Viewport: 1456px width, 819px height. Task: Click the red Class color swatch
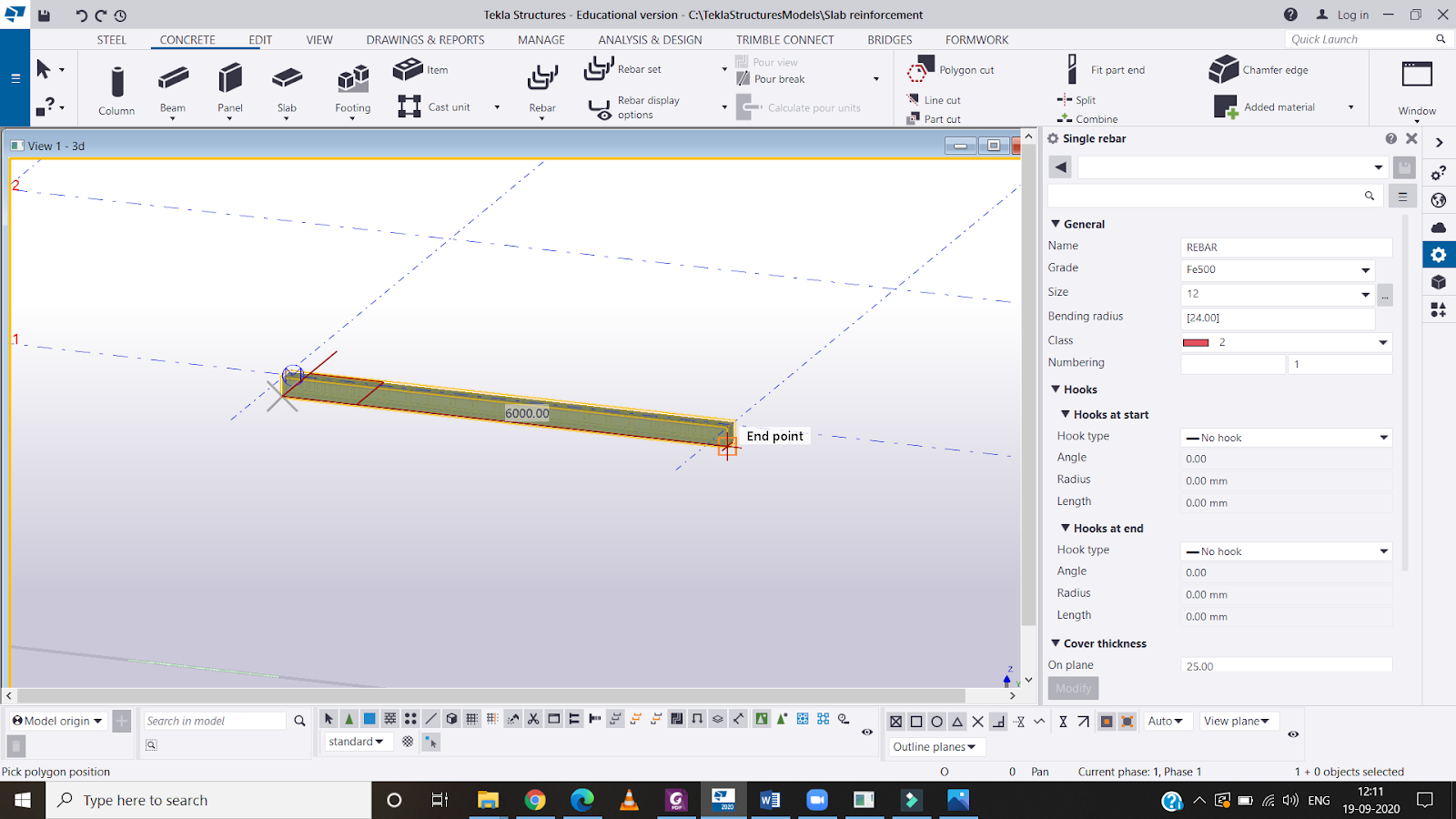1196,343
